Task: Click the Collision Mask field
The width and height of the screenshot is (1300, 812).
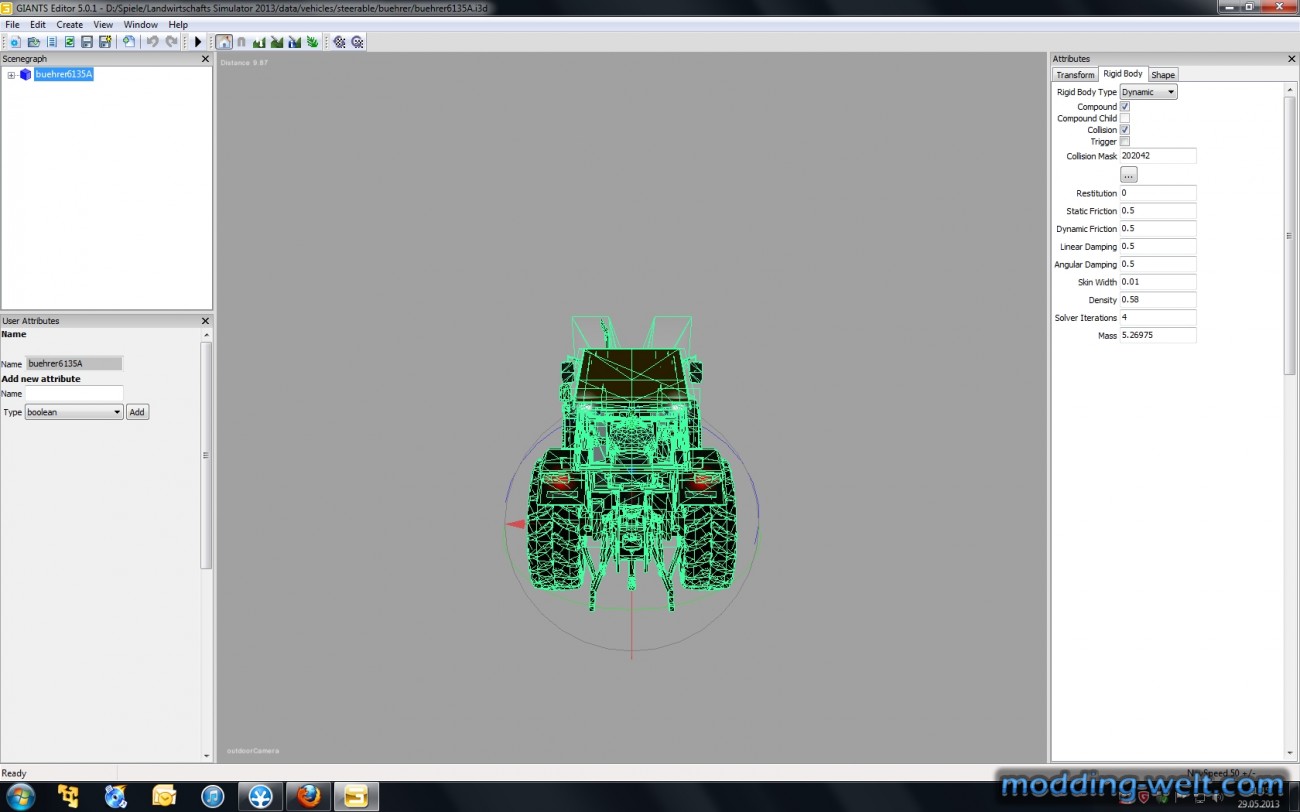Action: 1158,156
